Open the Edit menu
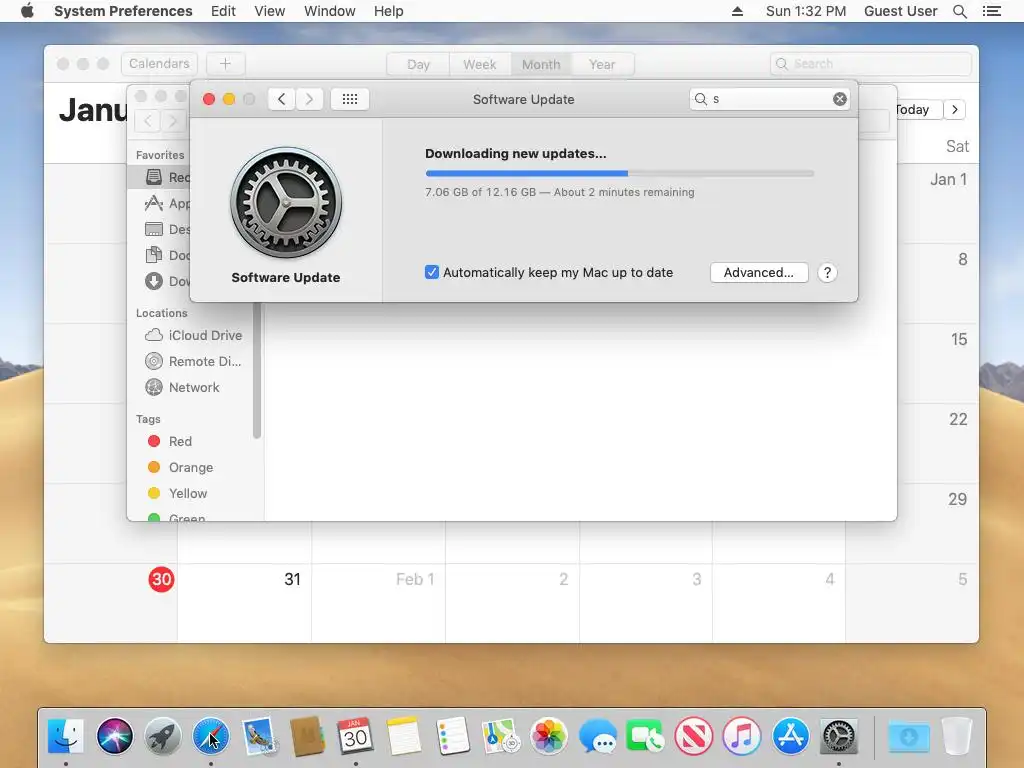Screen dimensions: 1024x768 pos(223,11)
